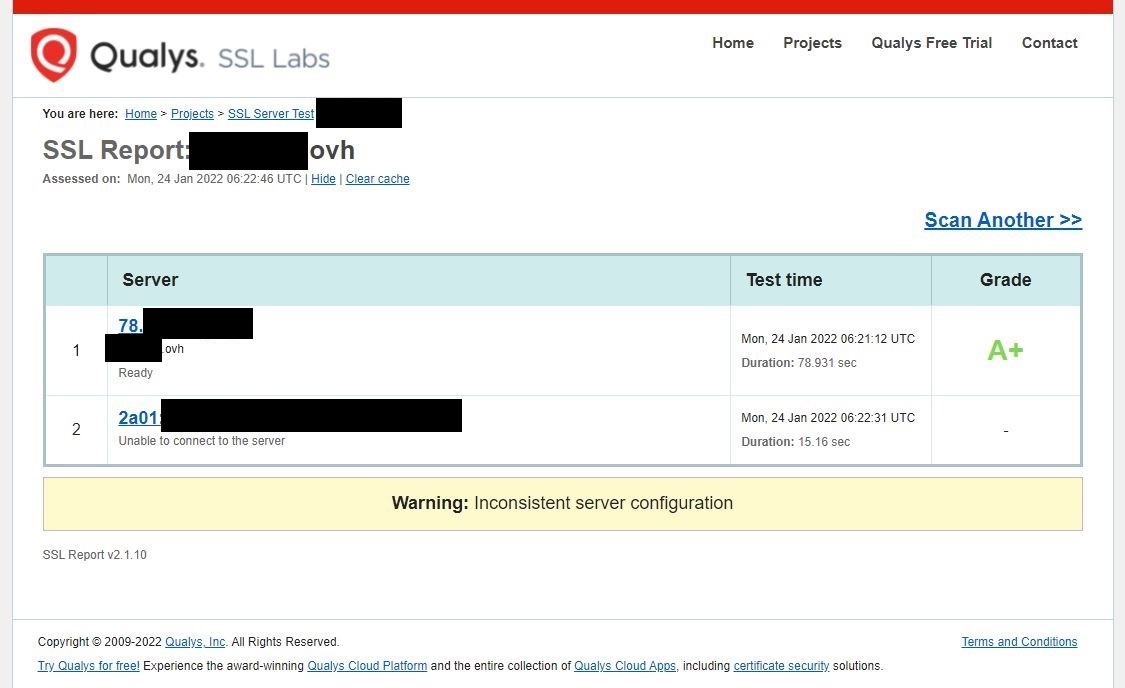
Task: Click 'Mon, 24 Jan 2022 06:22:31 UTC' text
Action: [x=828, y=418]
